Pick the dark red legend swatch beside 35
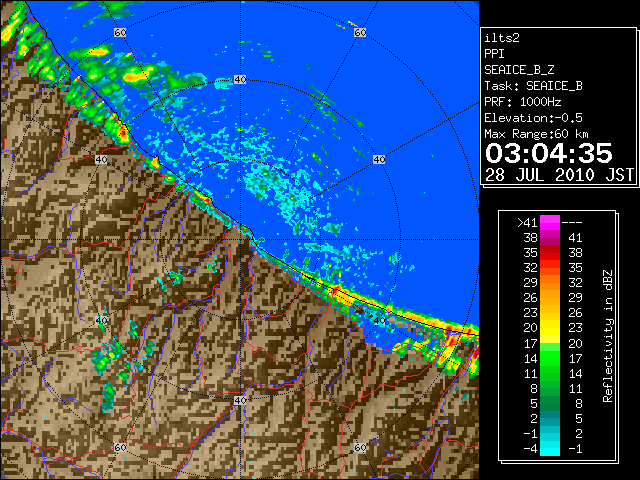The height and width of the screenshot is (480, 640). pos(550,253)
